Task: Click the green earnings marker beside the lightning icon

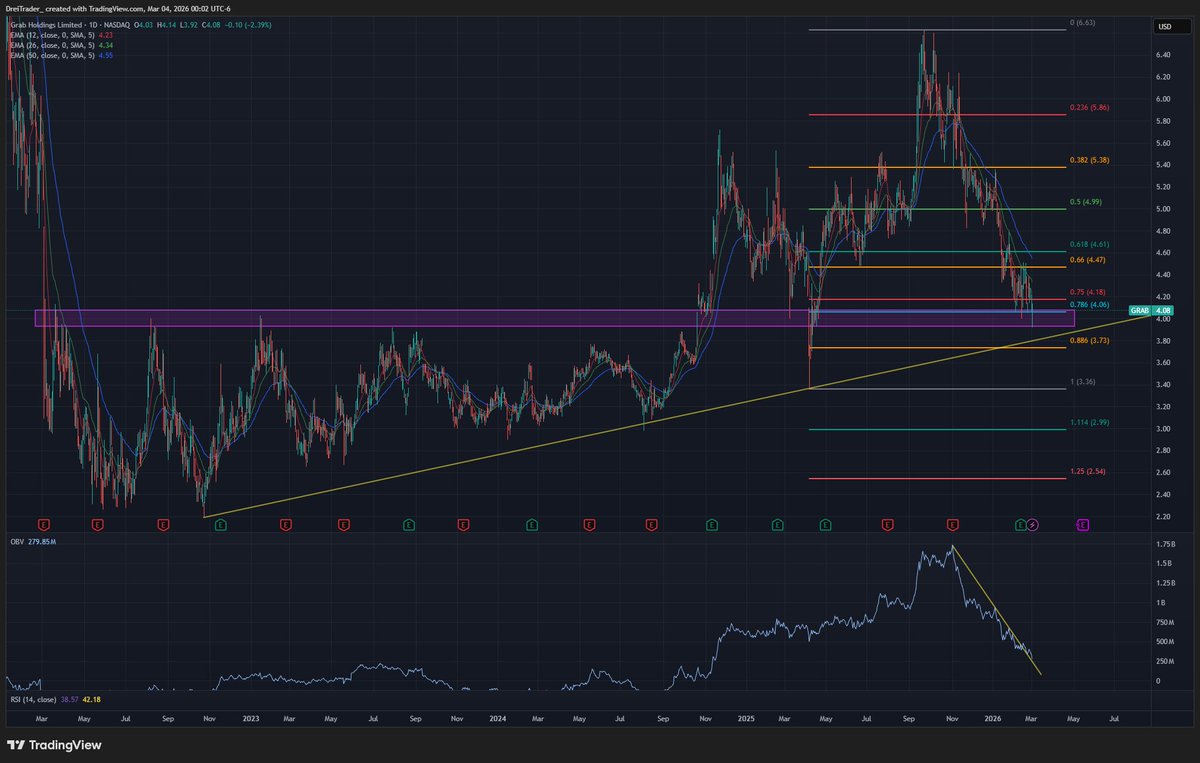Action: [x=1021, y=523]
